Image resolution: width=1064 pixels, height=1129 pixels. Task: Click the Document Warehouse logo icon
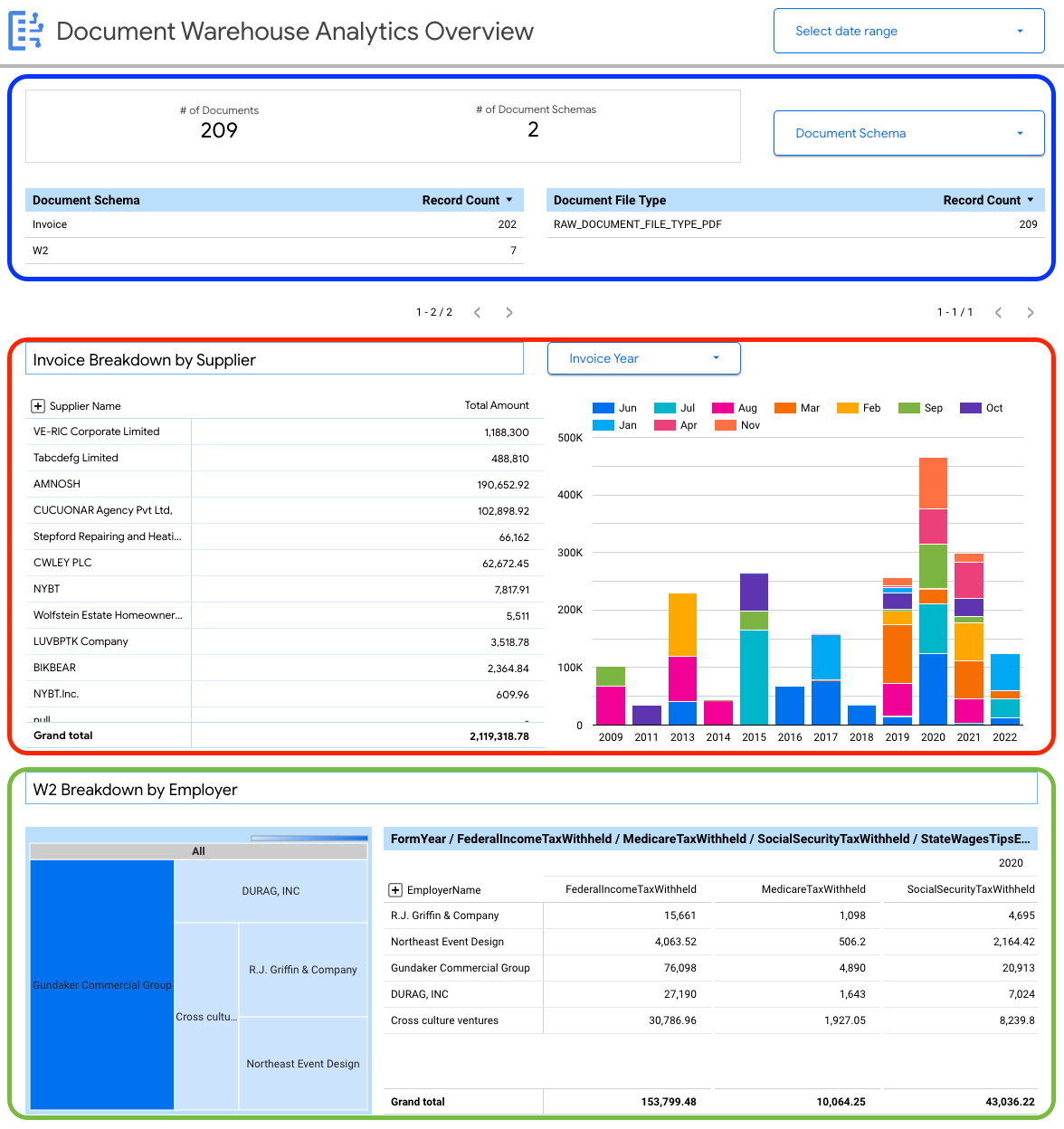25,31
